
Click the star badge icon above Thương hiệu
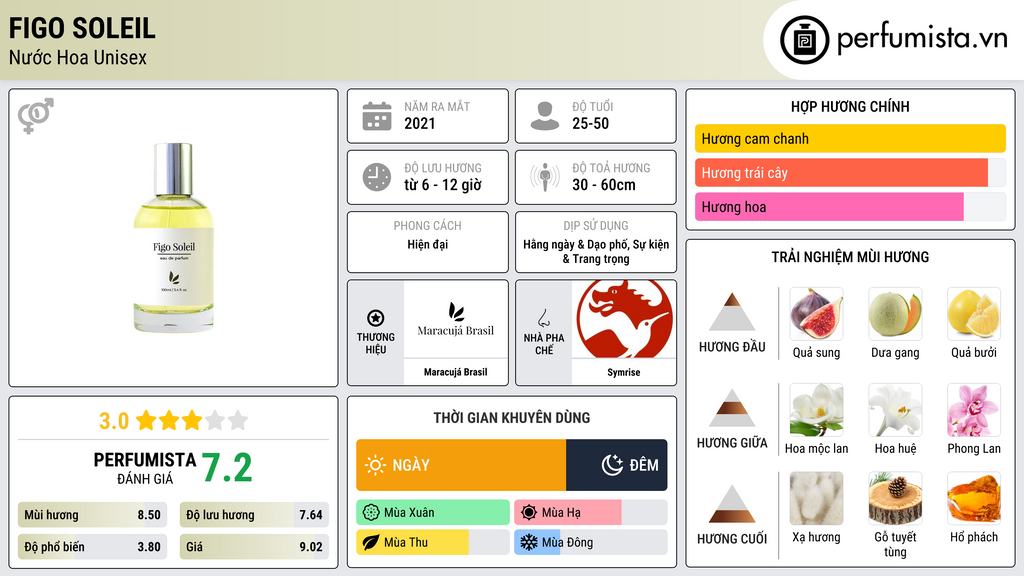point(376,318)
